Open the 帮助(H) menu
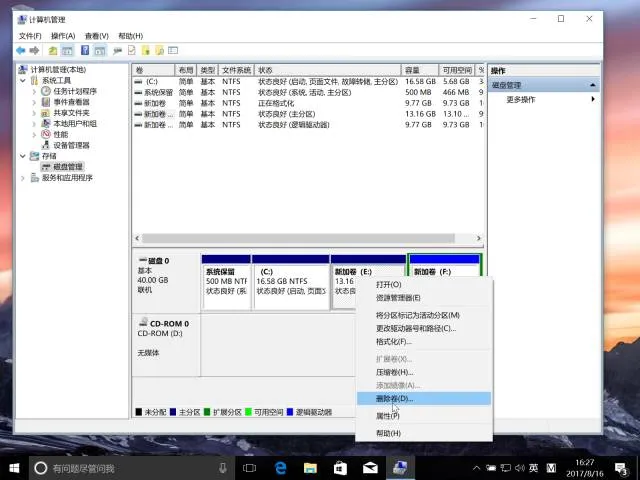The height and width of the screenshot is (480, 640). point(130,36)
